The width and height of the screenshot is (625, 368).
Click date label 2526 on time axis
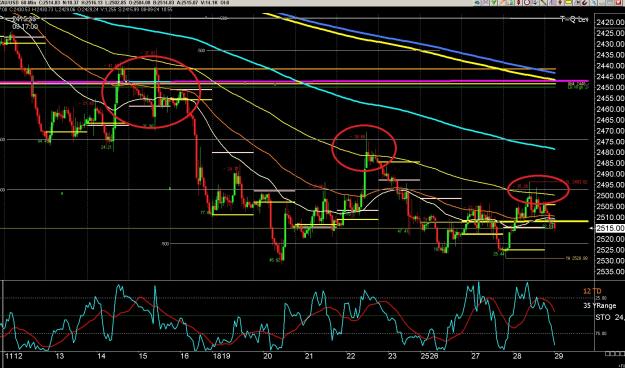click(430, 356)
